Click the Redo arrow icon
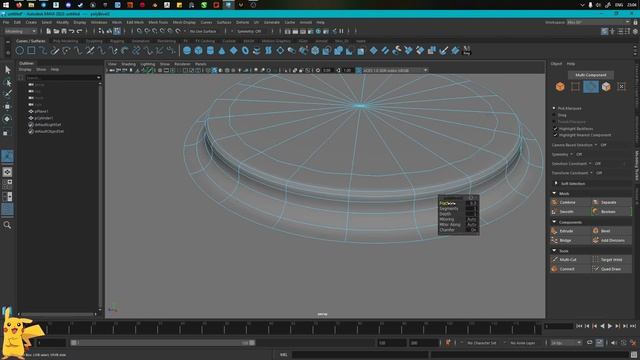 pyautogui.click(x=80, y=31)
